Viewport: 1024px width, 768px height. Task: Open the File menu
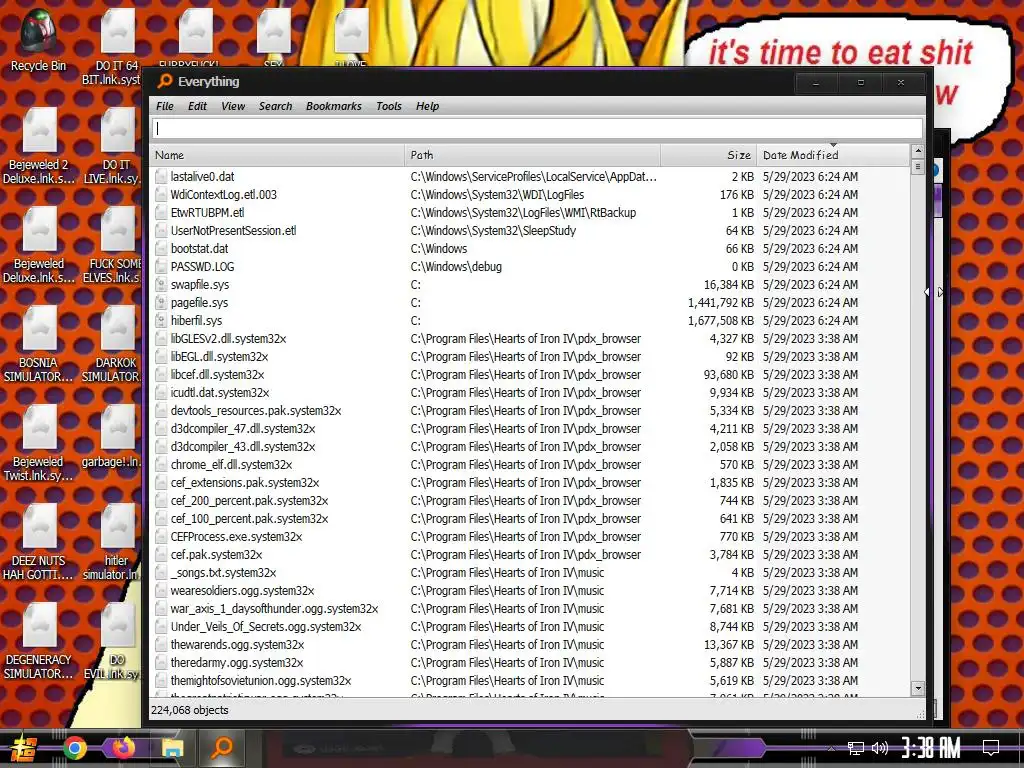[x=165, y=106]
